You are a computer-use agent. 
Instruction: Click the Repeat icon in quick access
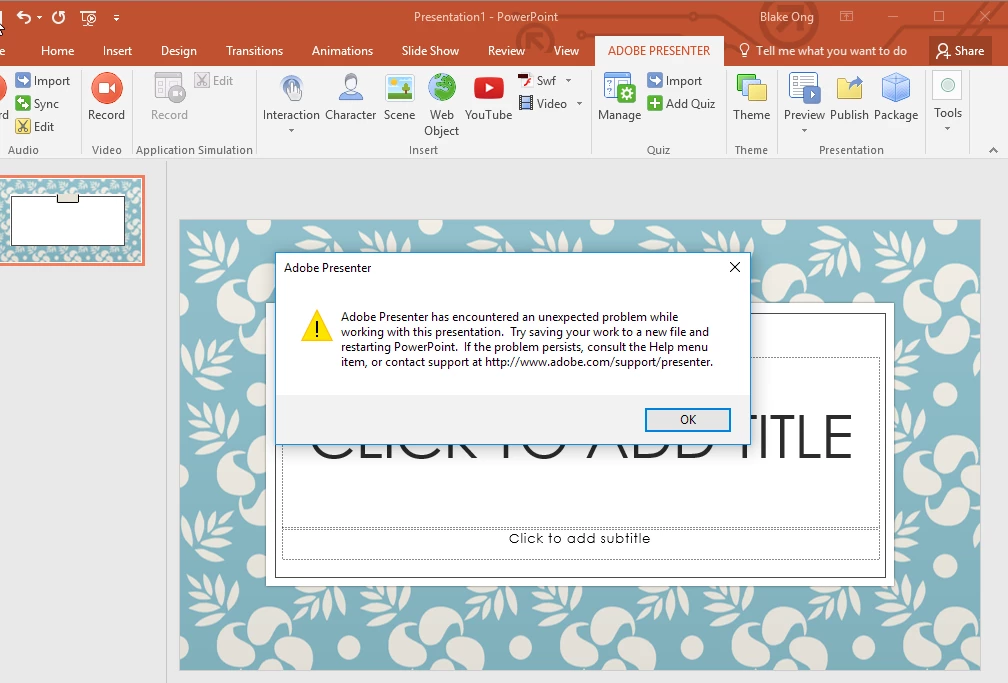pos(58,17)
